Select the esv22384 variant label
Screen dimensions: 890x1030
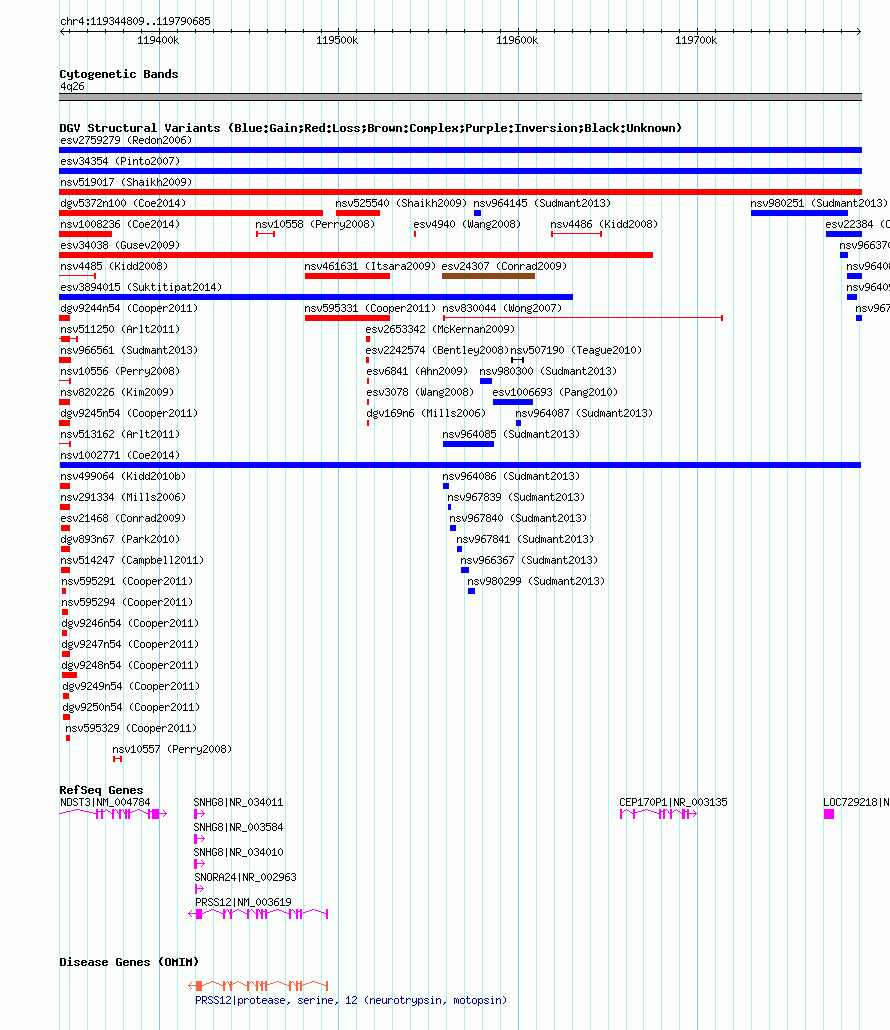click(857, 224)
